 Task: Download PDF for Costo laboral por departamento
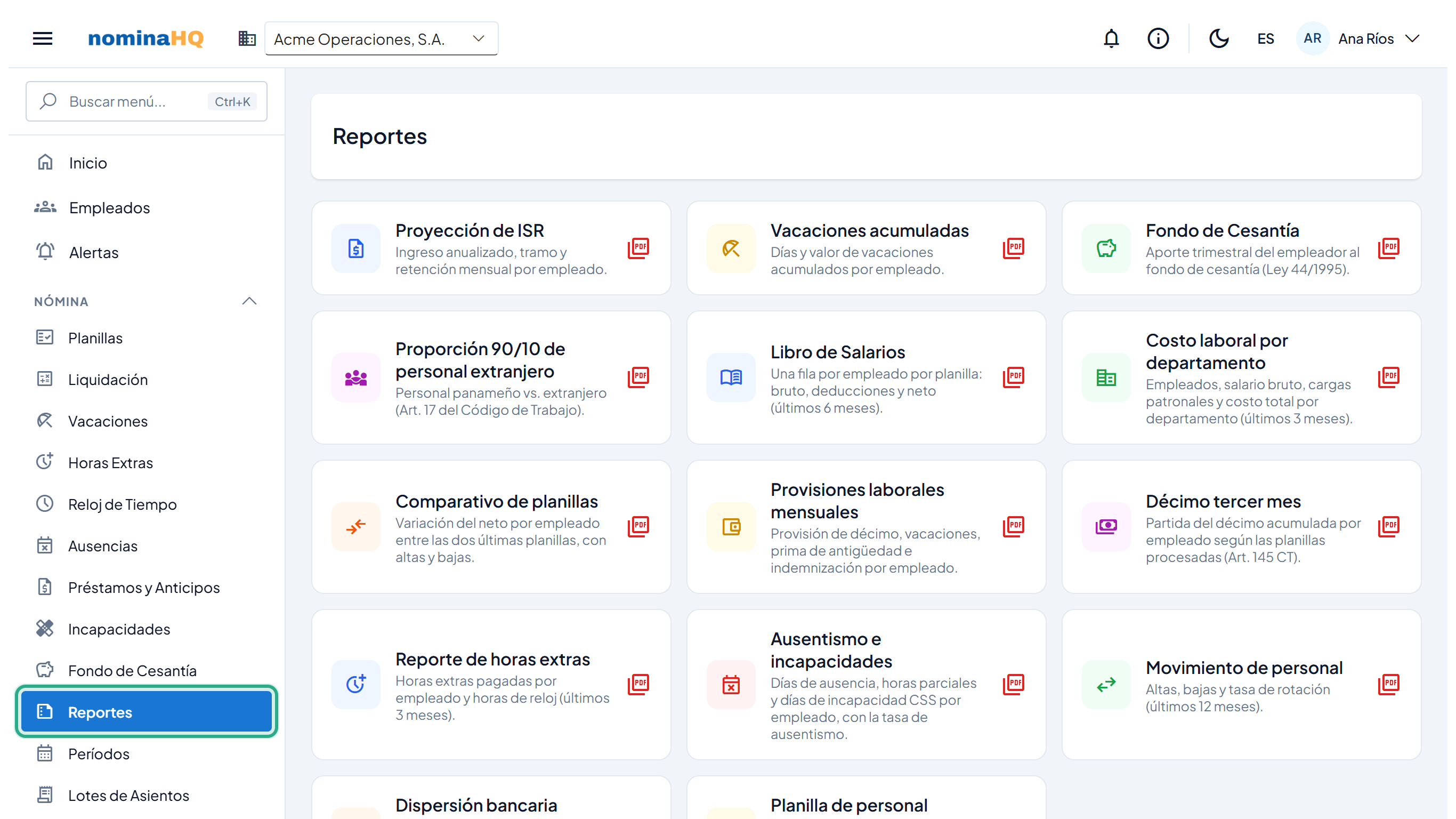1389,378
